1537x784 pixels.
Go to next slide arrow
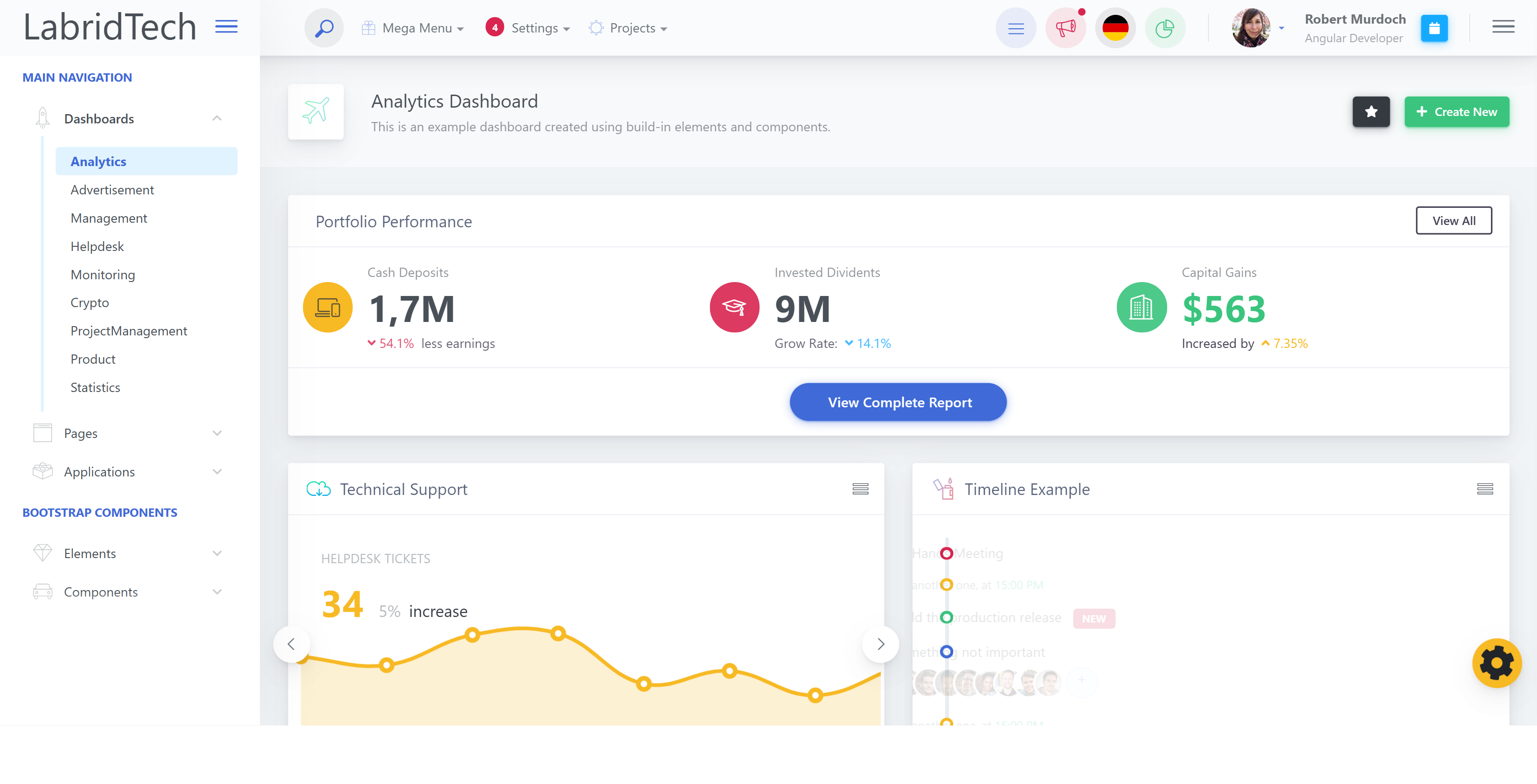pos(880,644)
